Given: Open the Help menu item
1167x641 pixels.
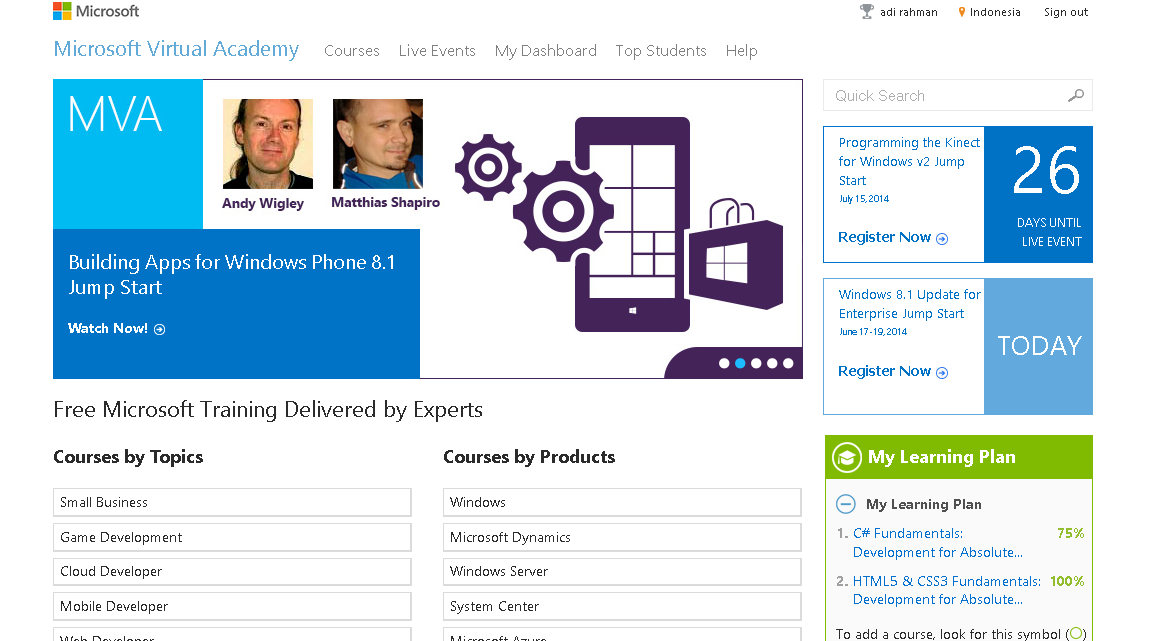Looking at the screenshot, I should tap(741, 51).
